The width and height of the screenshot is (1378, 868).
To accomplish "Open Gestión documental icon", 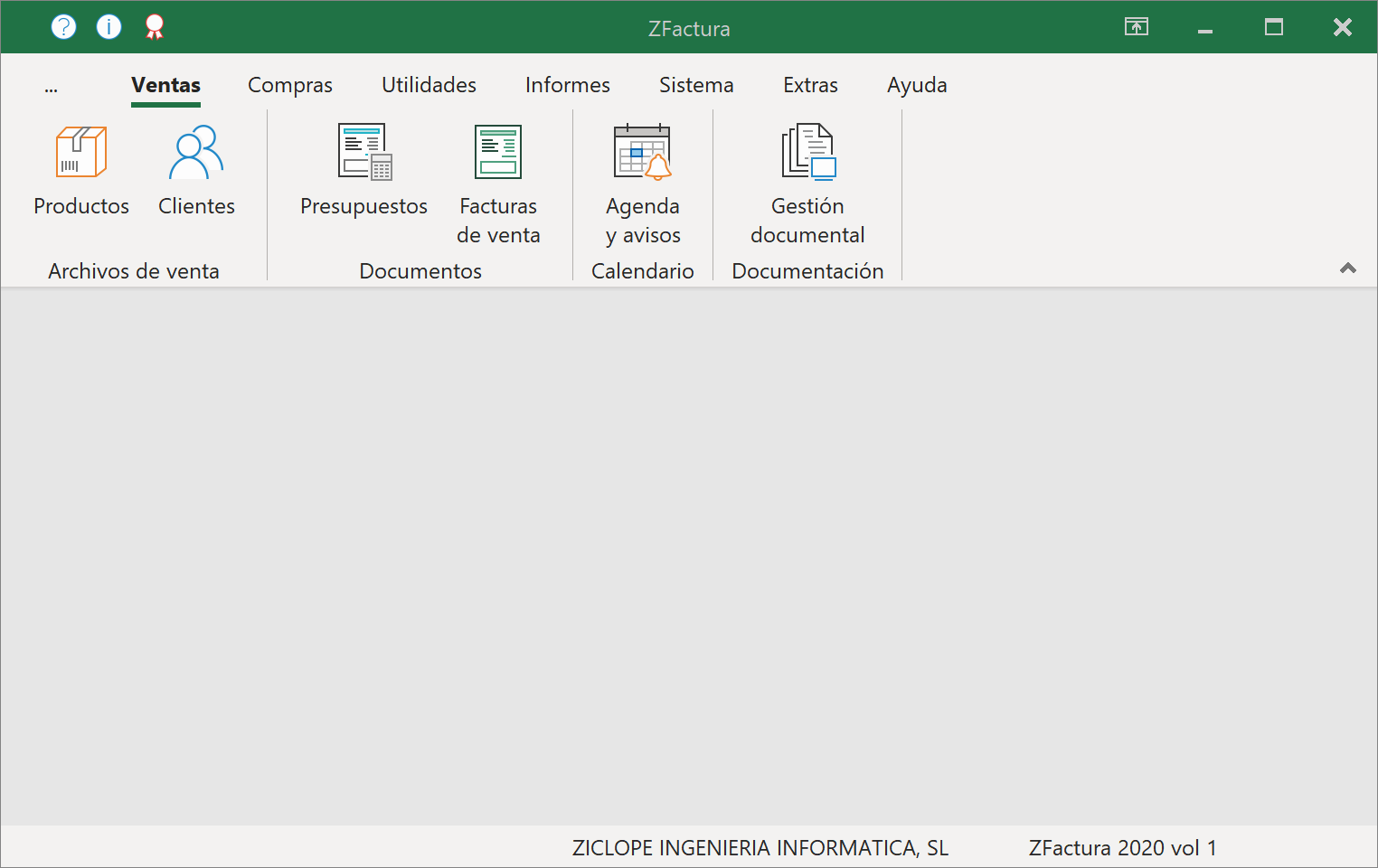I will (807, 153).
